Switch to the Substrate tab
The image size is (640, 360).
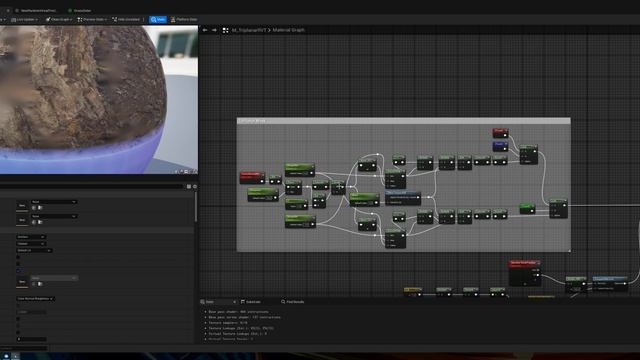coord(251,302)
